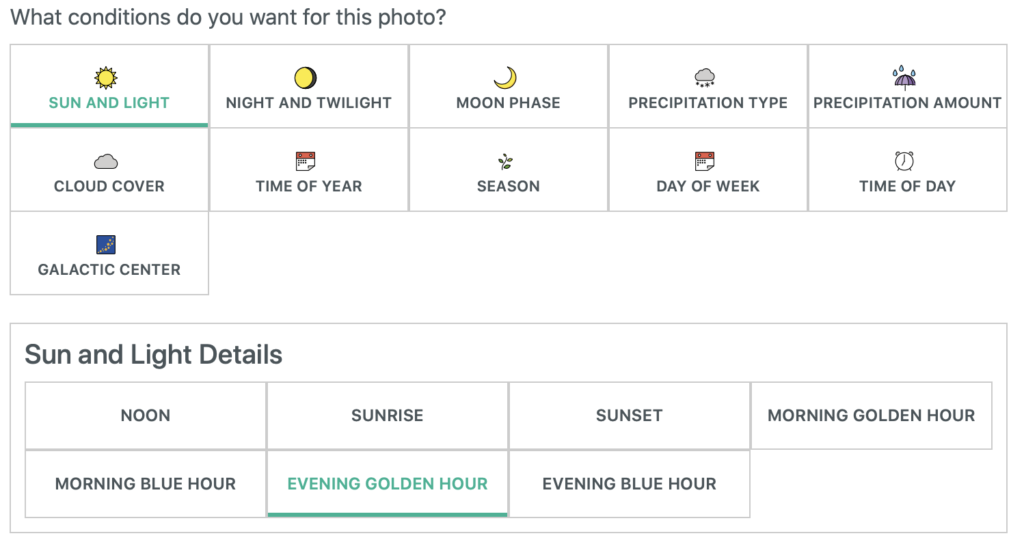Screen dimensions: 1024x551
Task: Toggle the Sunset condition
Action: [x=629, y=416]
